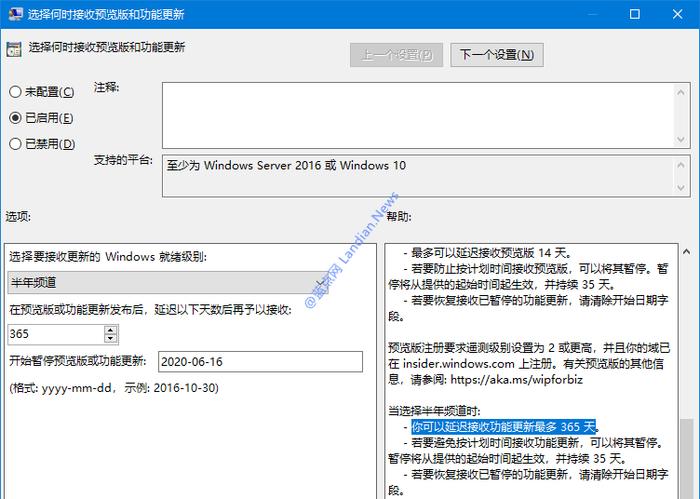700x499 pixels.
Task: Click the comment box scroll down arrow
Action: (680, 139)
